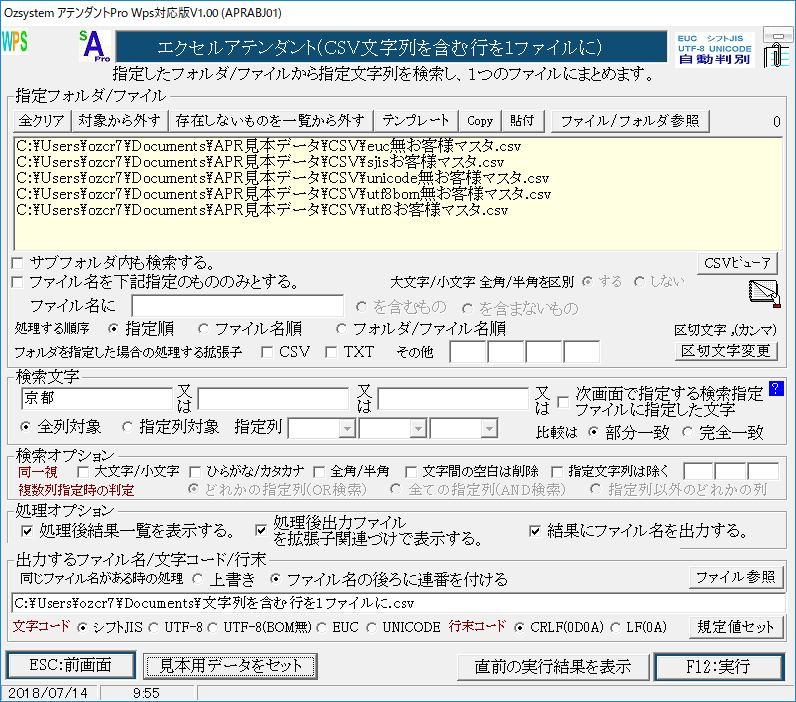Check 指定文字列は除く checkbox
The image size is (796, 702).
557,472
